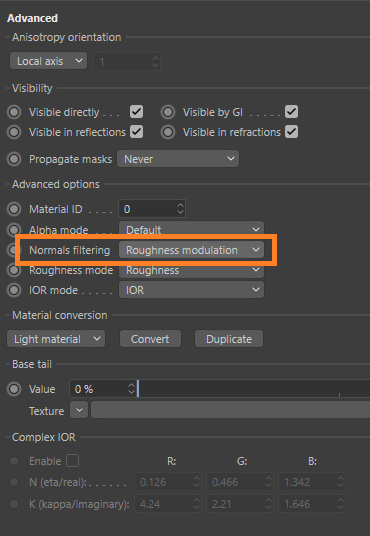Open the Alpha mode Default dropdown
This screenshot has width=370, height=536.
point(191,230)
